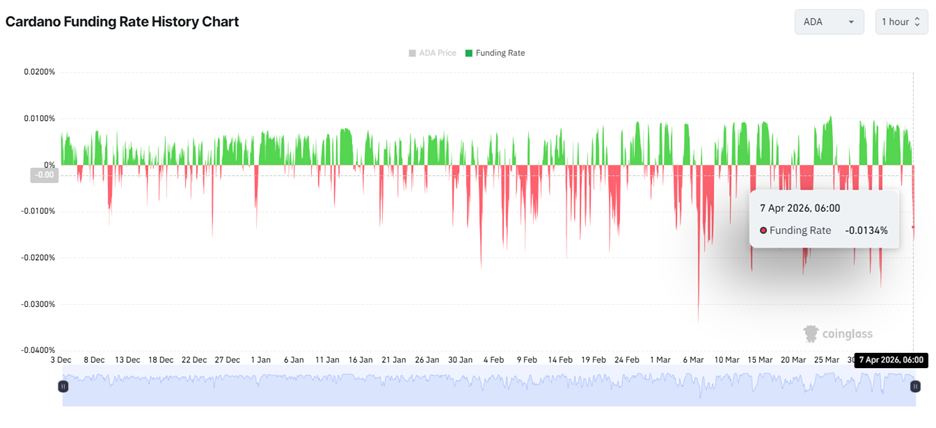936x428 pixels.
Task: Click the green Funding Rate legend square
Action: (x=469, y=53)
